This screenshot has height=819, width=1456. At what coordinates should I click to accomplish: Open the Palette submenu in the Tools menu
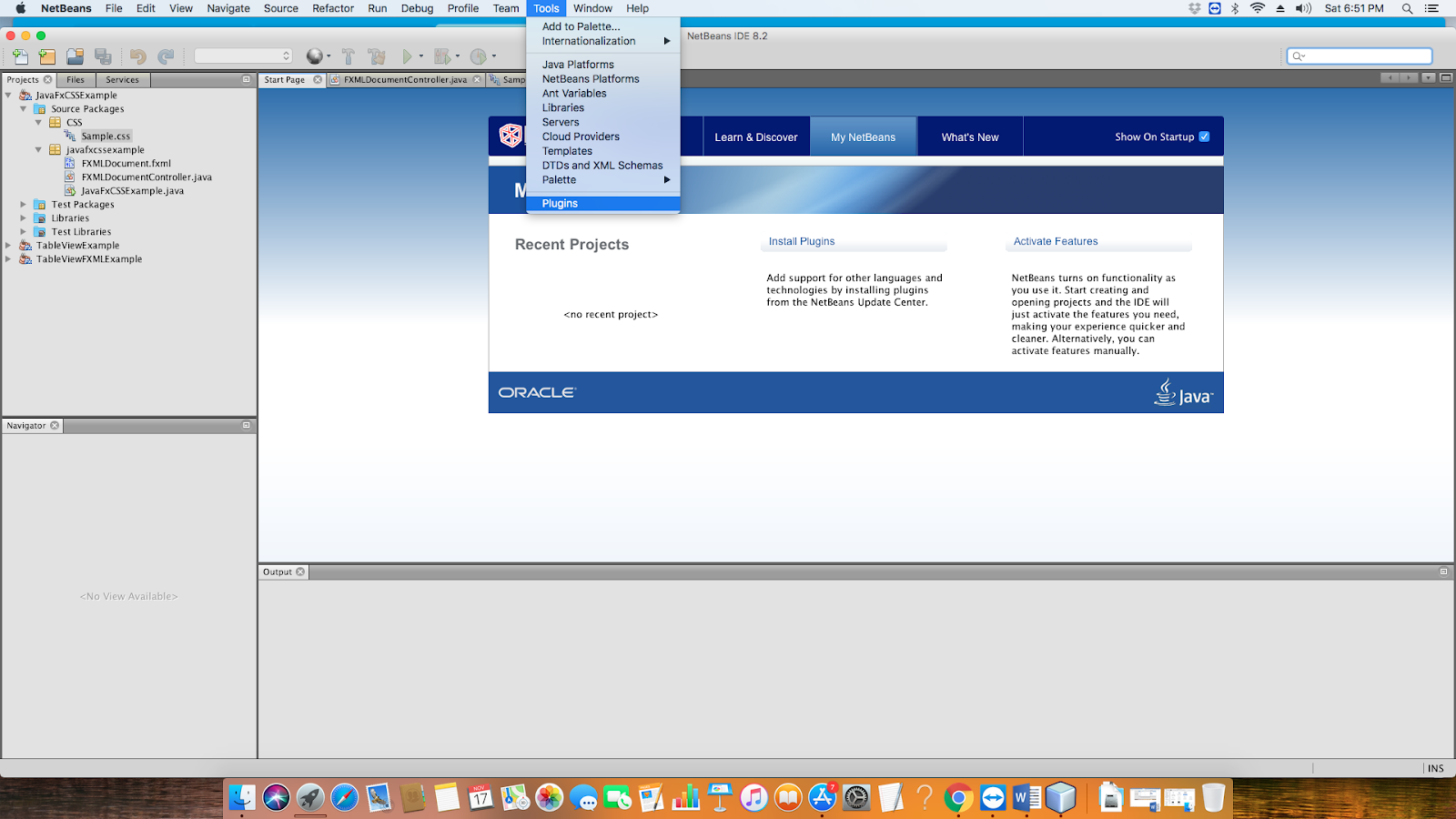[x=603, y=180]
